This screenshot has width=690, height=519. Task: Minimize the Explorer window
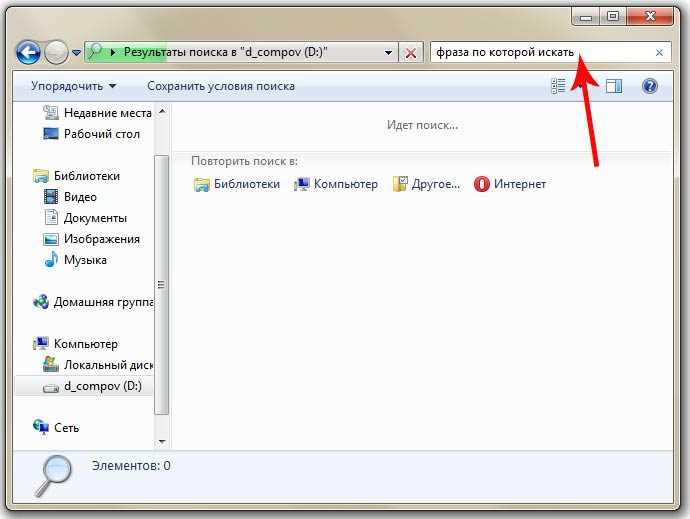[x=586, y=17]
